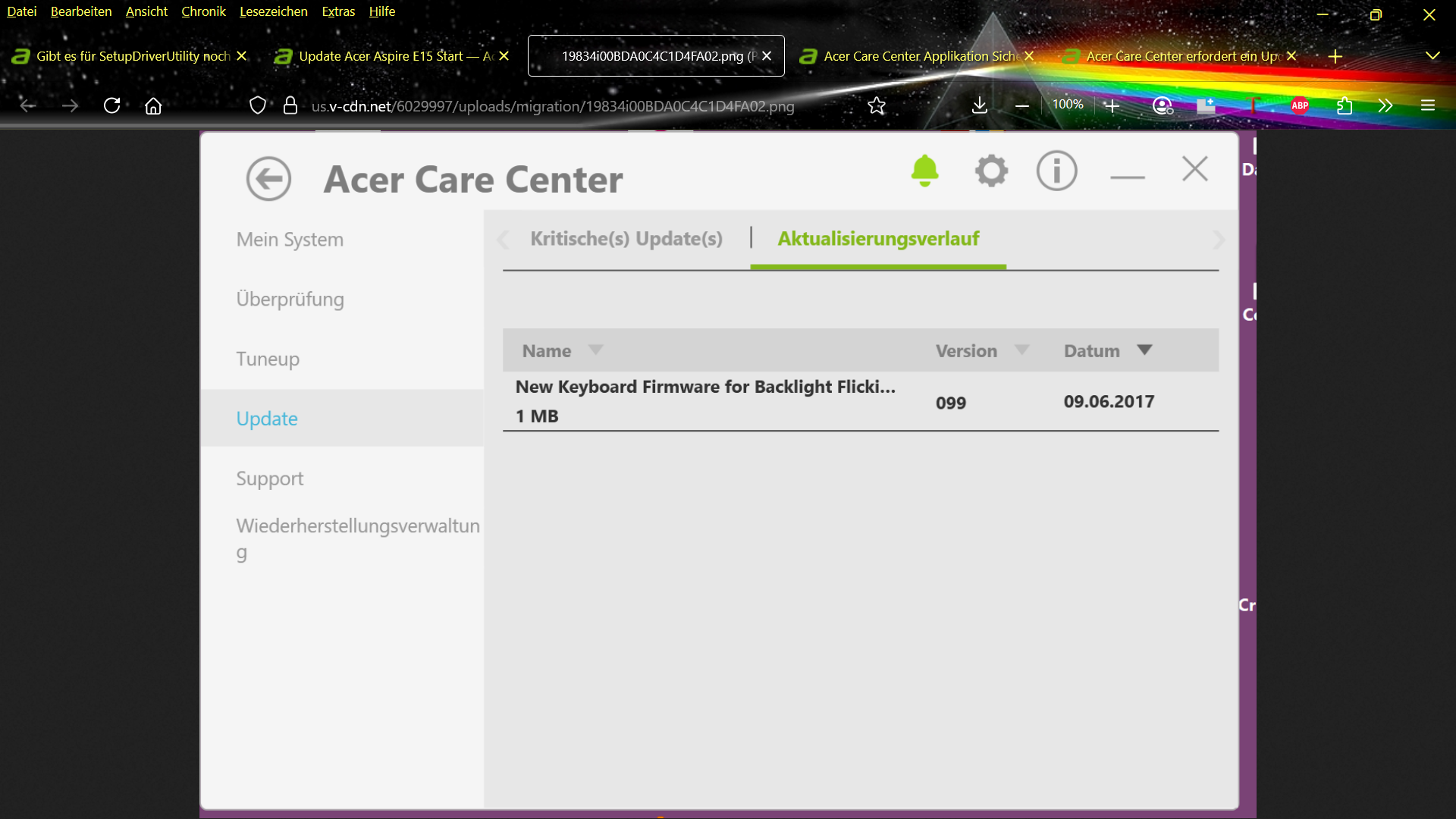
Task: Sort by Name column arrow
Action: [595, 350]
